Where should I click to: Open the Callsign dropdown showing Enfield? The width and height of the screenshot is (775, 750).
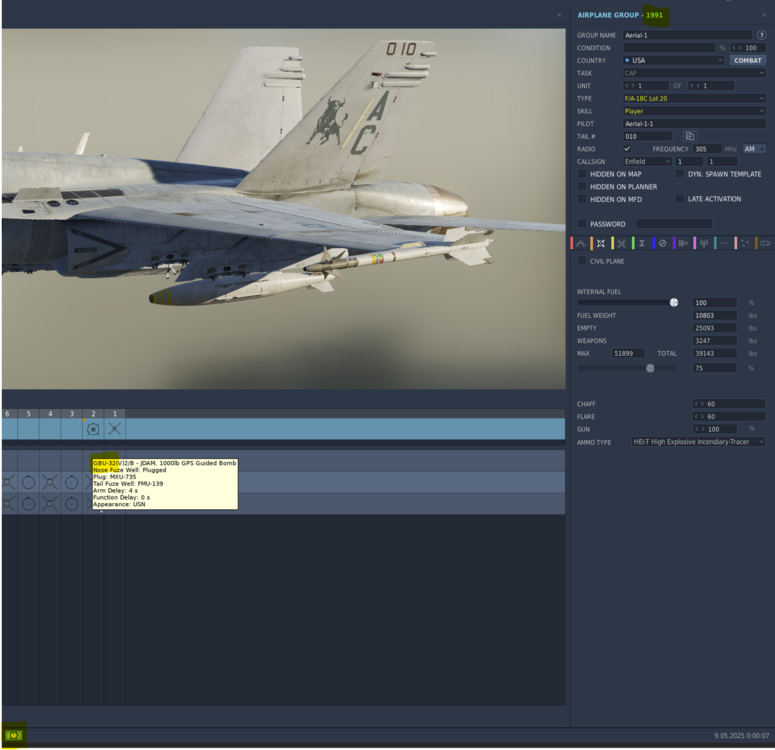click(x=647, y=162)
